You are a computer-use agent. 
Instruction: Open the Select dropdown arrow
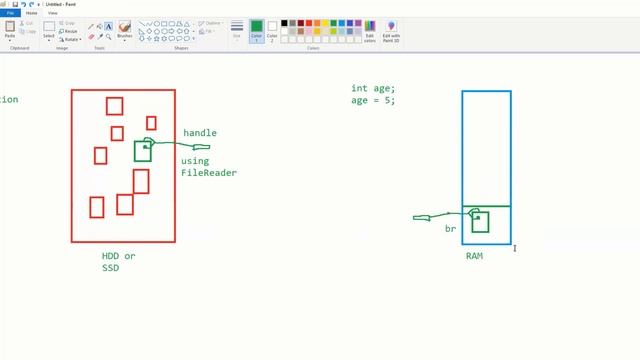pos(49,40)
